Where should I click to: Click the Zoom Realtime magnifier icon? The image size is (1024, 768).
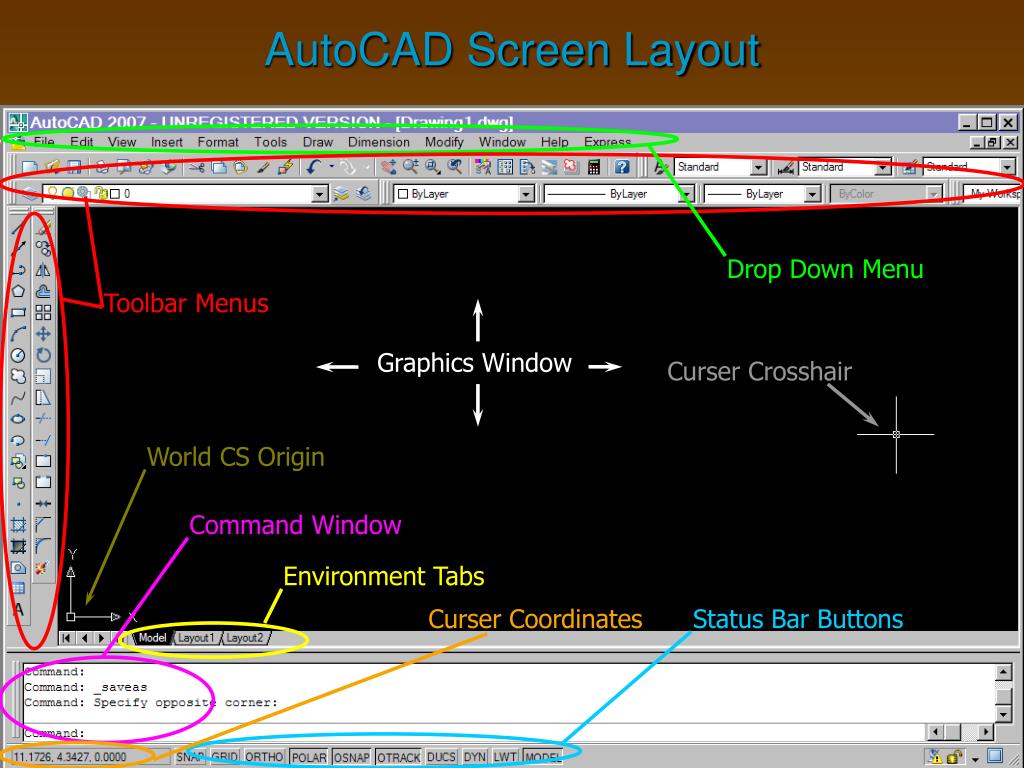tap(411, 167)
